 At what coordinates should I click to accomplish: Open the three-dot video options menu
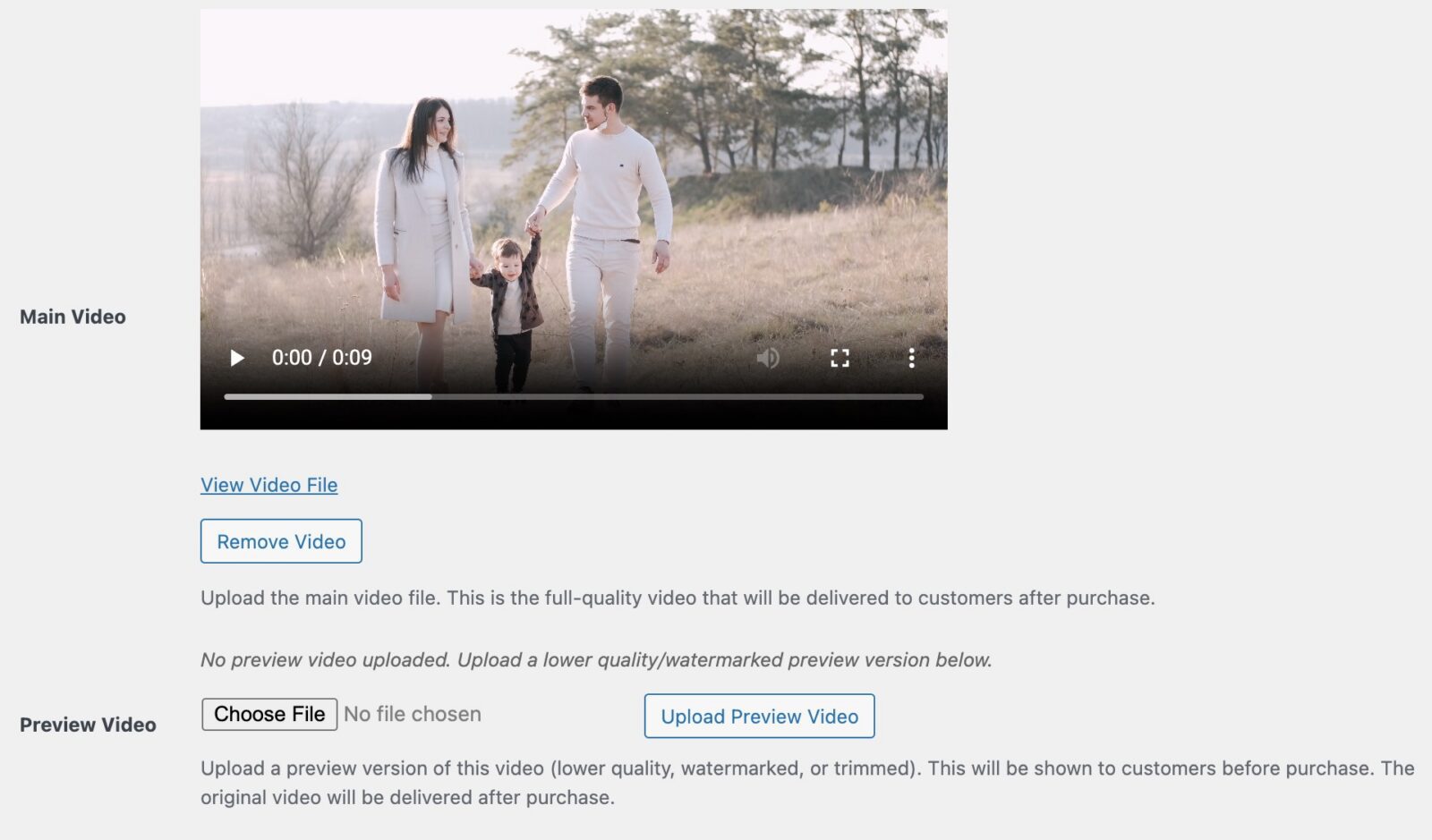coord(911,358)
